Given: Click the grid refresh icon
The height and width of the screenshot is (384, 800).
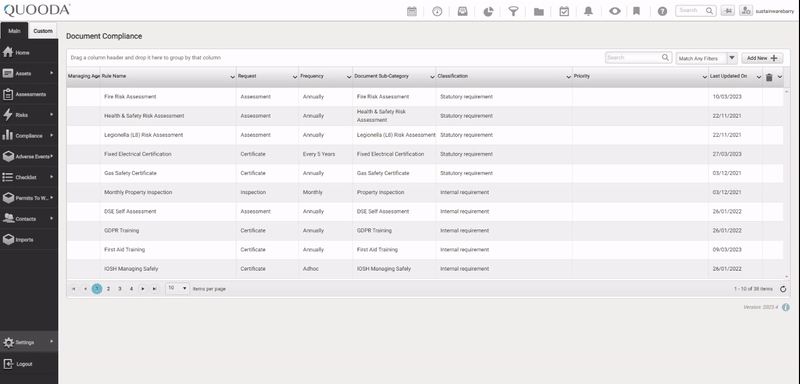Looking at the screenshot, I should tap(783, 289).
